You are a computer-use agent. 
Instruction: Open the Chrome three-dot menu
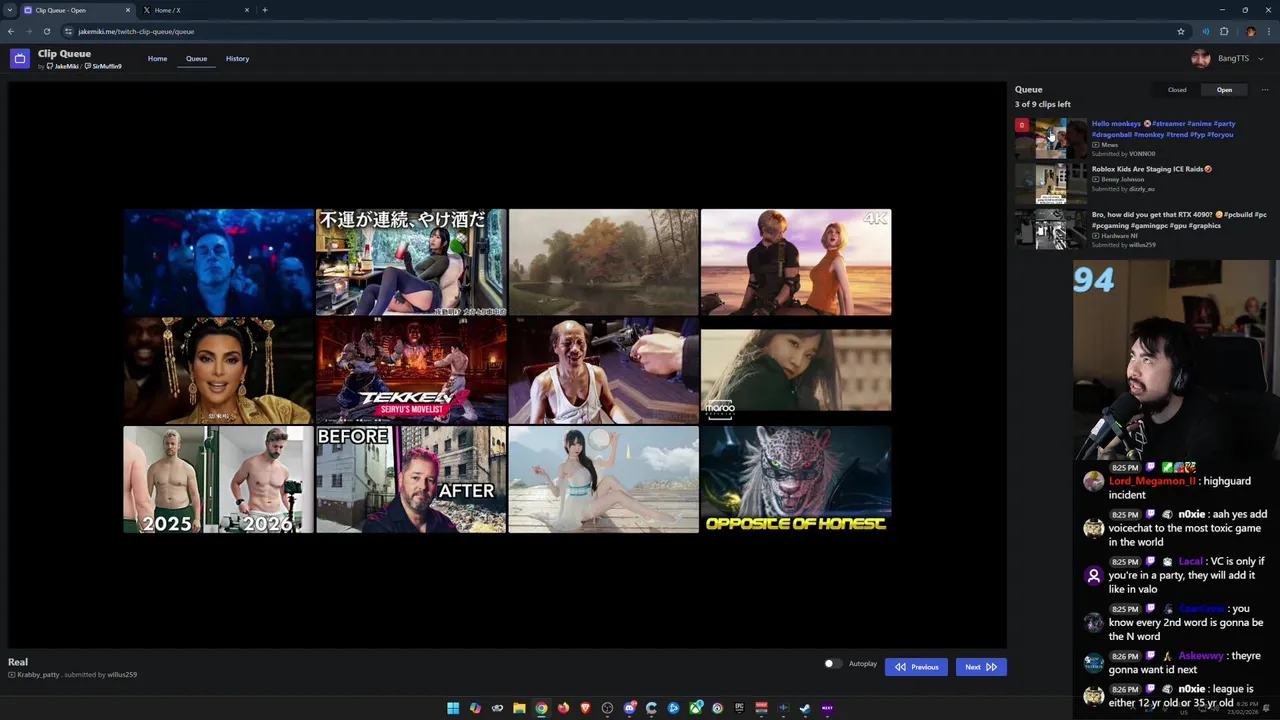click(x=1268, y=31)
